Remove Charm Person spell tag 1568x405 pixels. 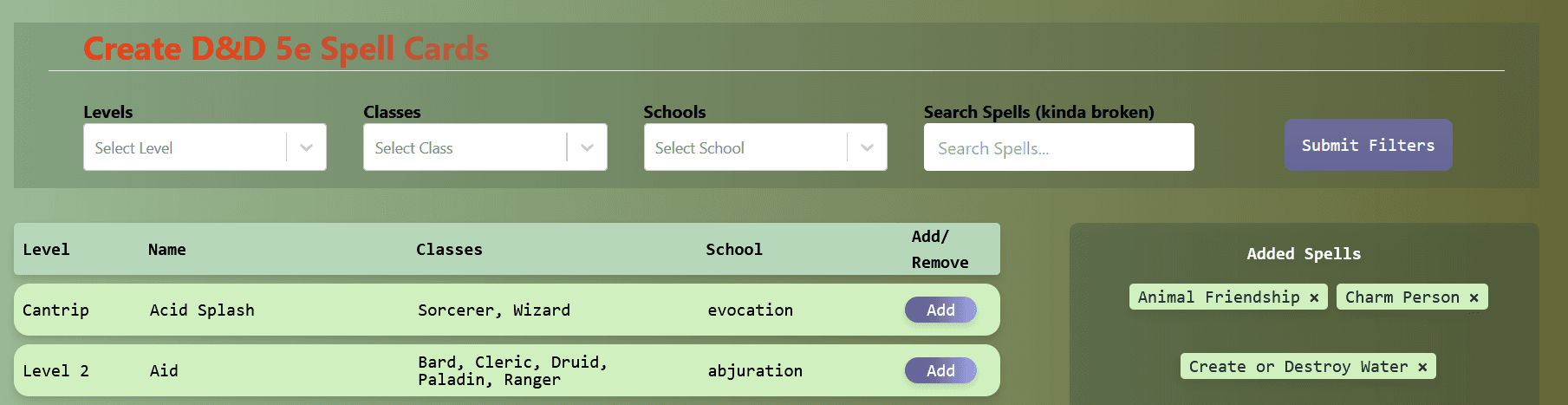coord(1474,297)
